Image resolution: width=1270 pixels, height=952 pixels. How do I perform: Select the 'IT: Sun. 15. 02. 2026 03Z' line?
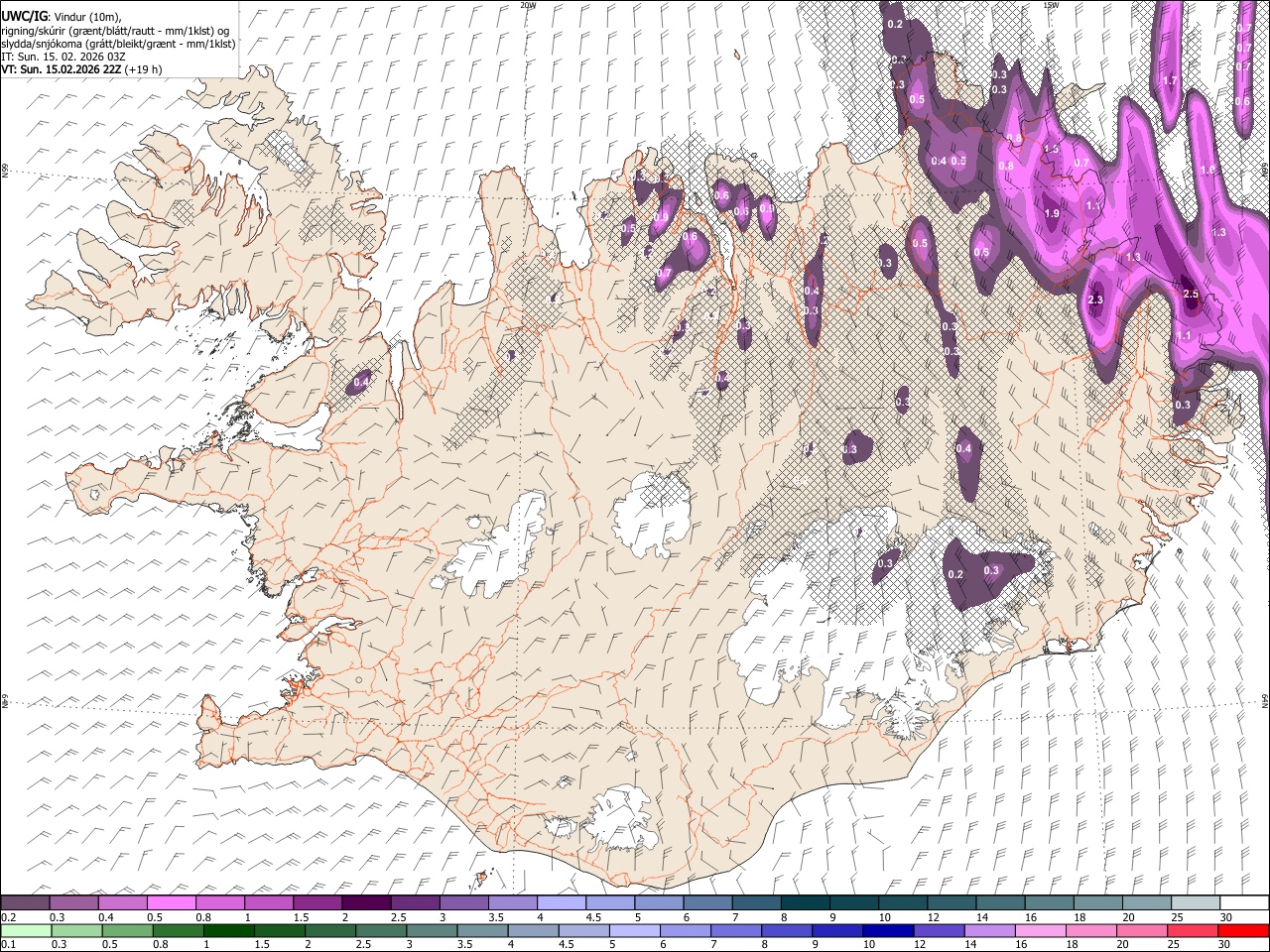tap(63, 57)
